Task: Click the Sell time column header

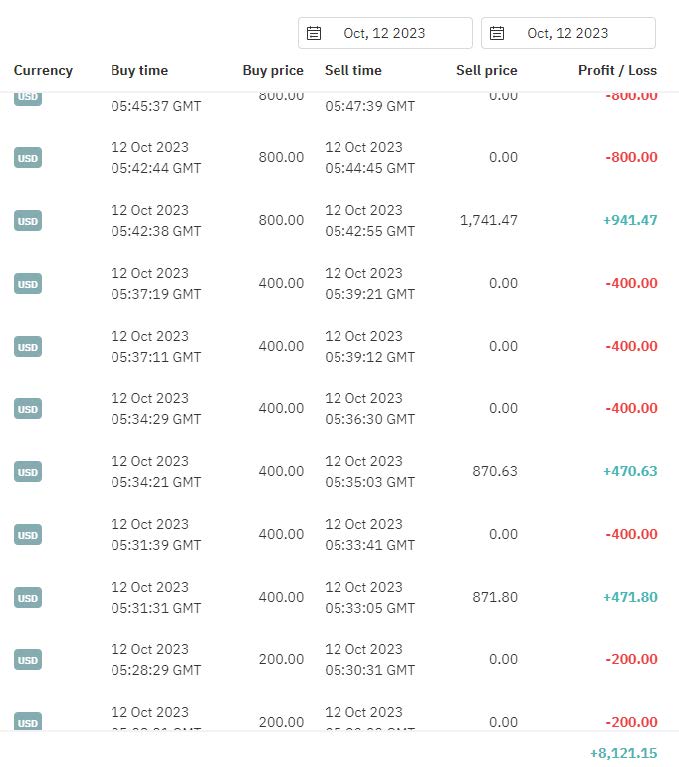Action: click(353, 71)
